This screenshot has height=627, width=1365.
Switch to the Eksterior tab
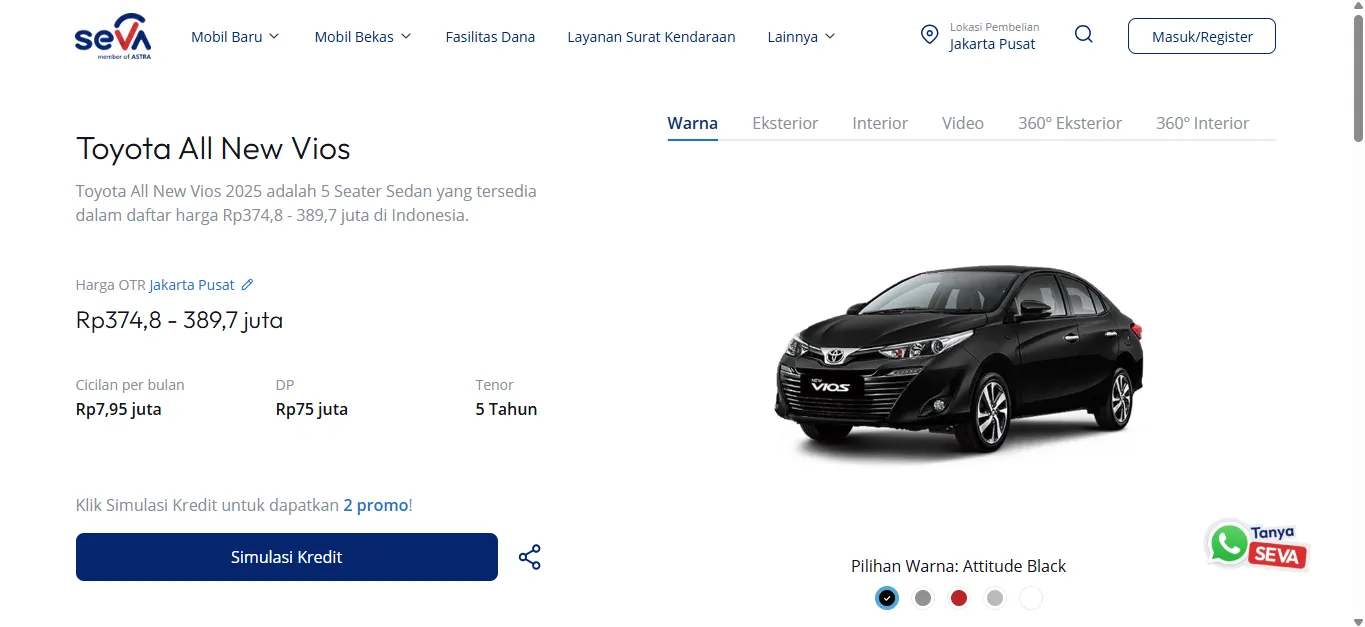[x=784, y=122]
